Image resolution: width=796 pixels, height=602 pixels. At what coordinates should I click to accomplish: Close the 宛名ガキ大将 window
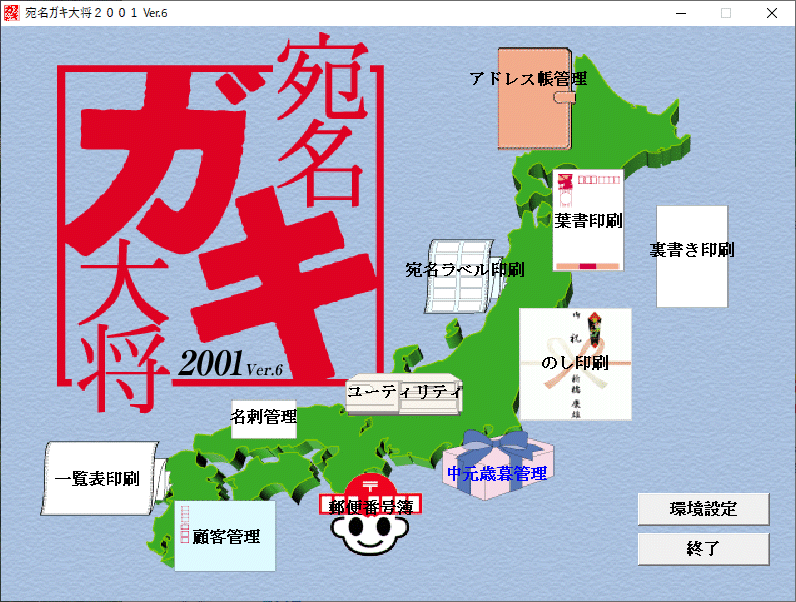click(772, 13)
